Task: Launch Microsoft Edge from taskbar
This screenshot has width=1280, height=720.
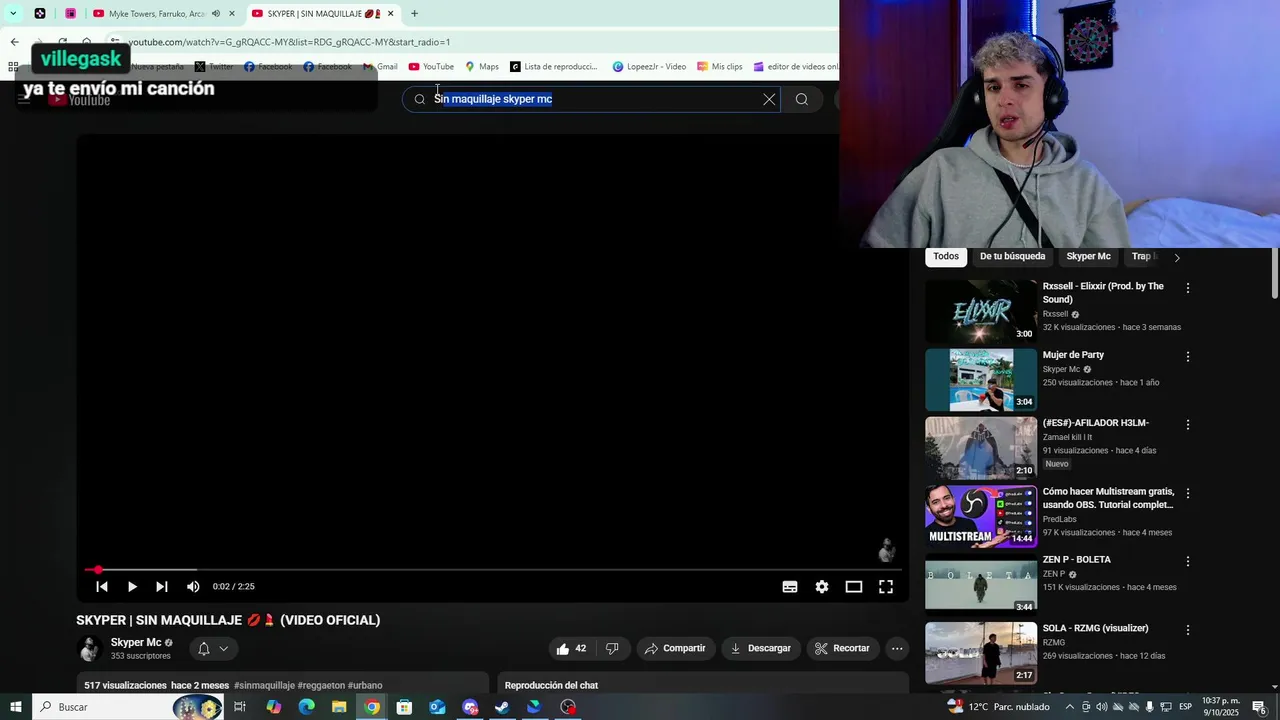Action: pyautogui.click(x=306, y=707)
